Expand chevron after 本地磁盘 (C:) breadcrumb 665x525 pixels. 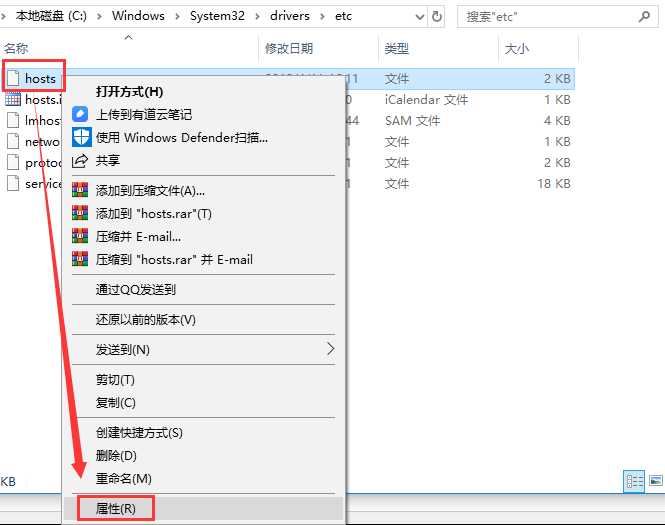point(99,17)
